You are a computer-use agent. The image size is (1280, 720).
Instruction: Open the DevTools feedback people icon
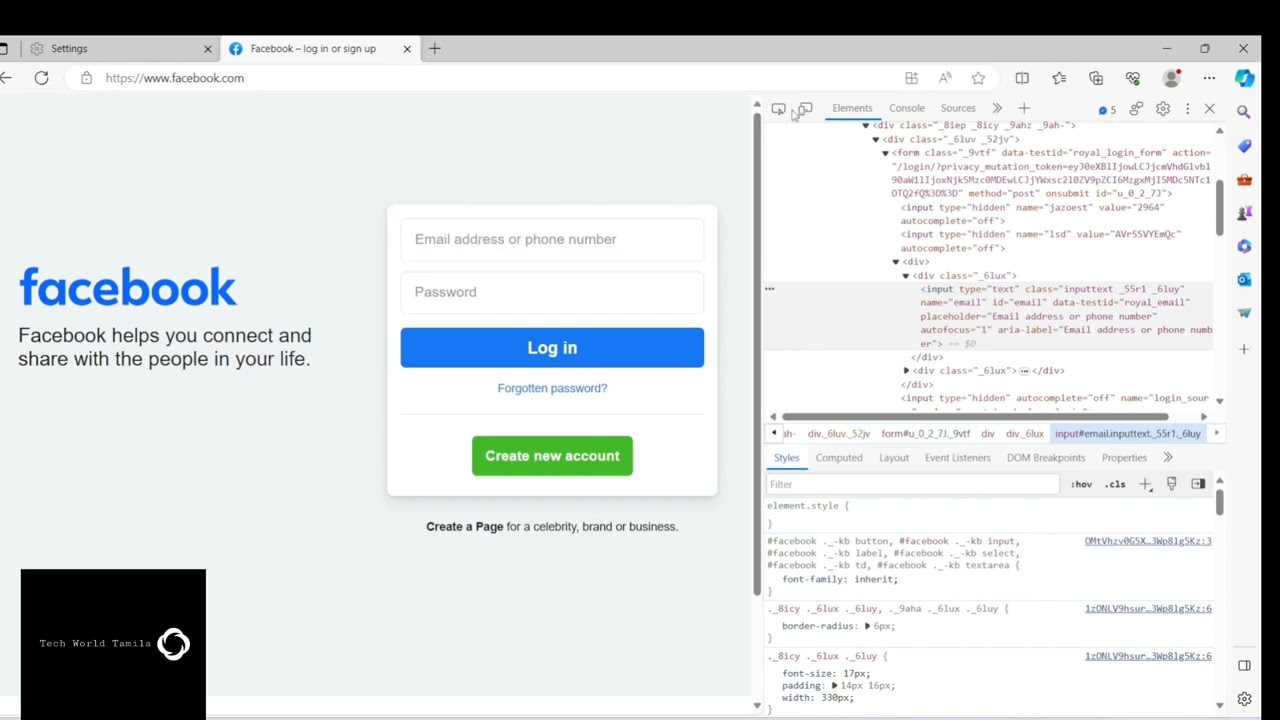[1137, 109]
